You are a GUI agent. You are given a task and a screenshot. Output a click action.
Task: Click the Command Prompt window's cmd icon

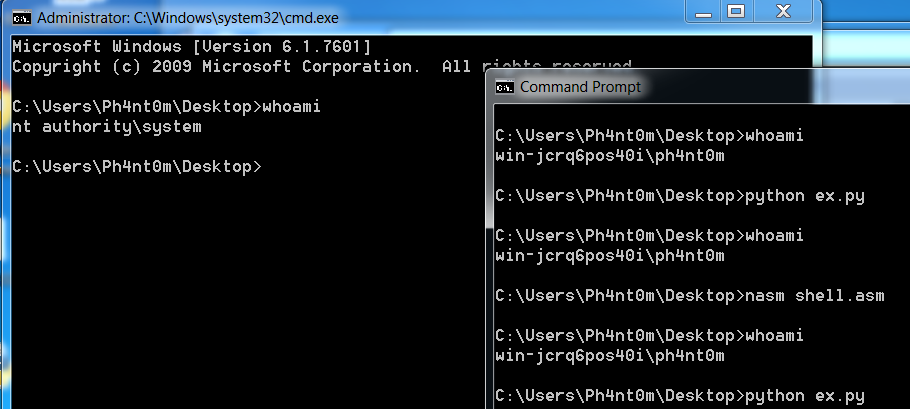(504, 87)
